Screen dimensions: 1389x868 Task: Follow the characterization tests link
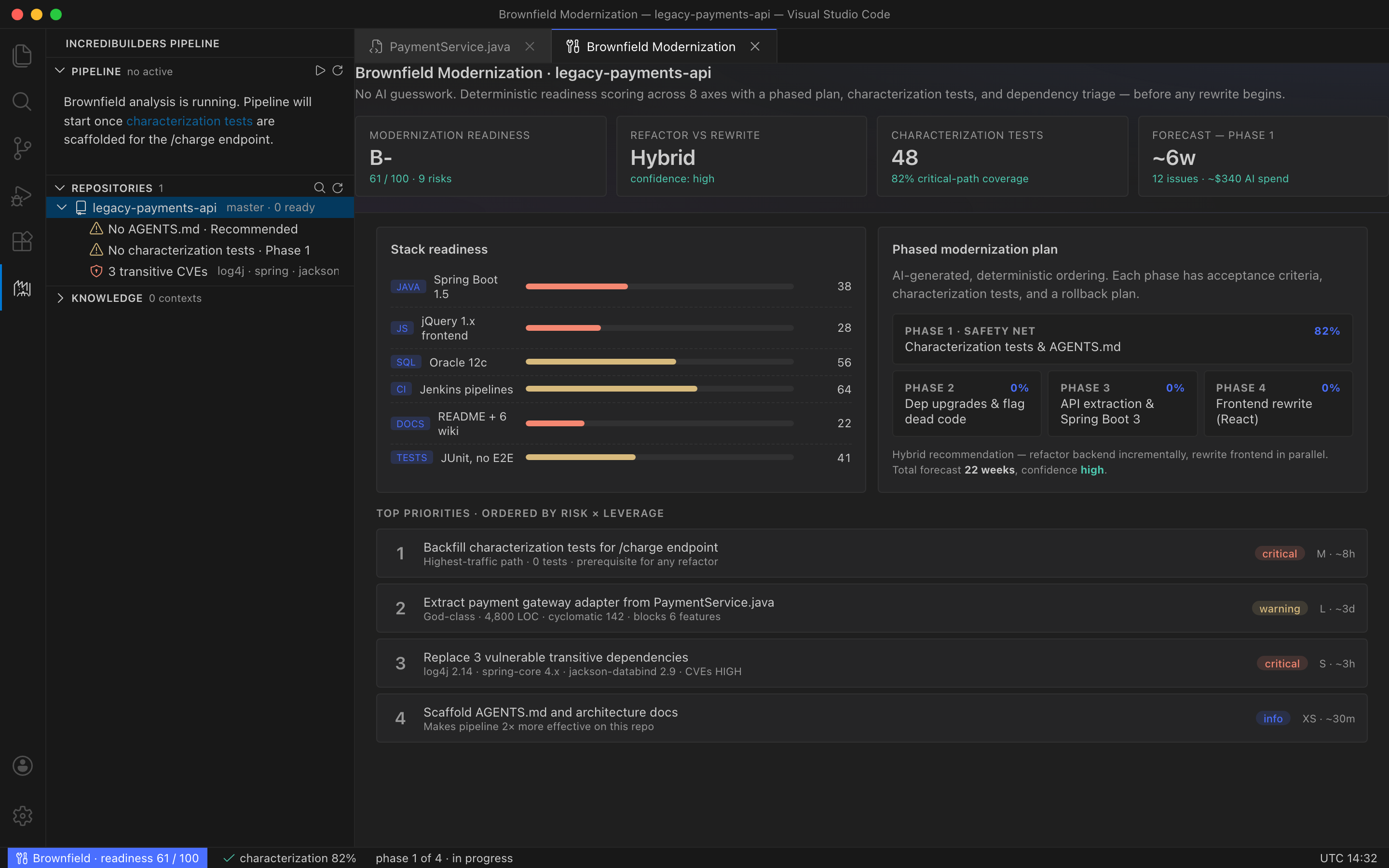point(190,121)
